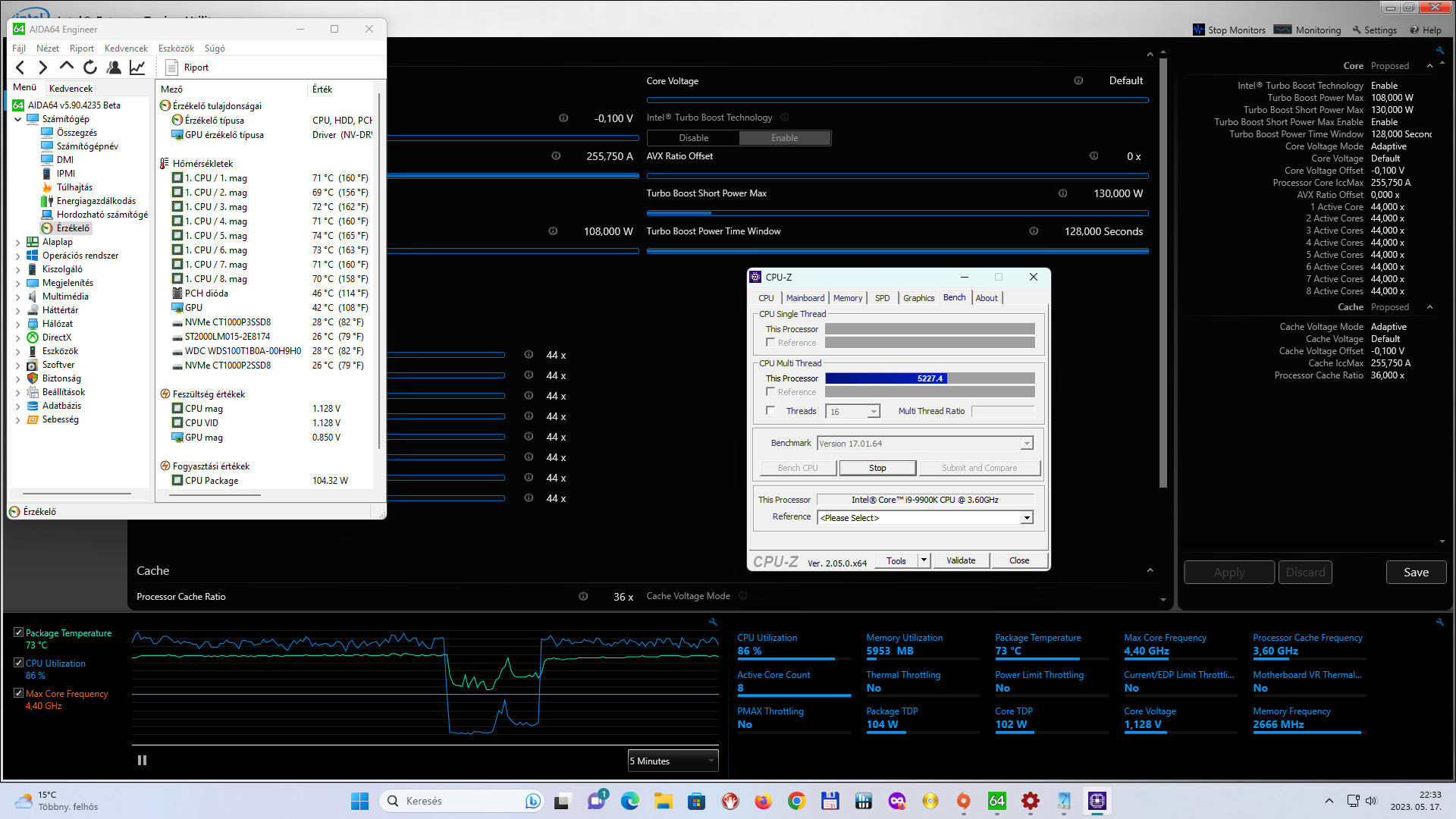Image resolution: width=1456 pixels, height=819 pixels.
Task: Click the Save button
Action: tap(1415, 573)
